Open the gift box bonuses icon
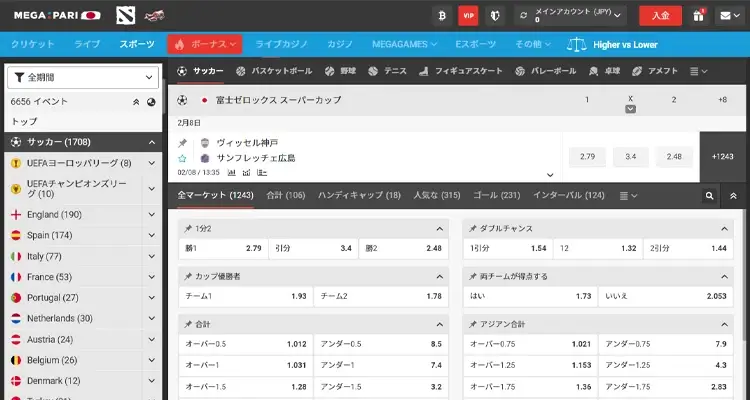Viewport: 750px width, 400px height. coord(698,16)
